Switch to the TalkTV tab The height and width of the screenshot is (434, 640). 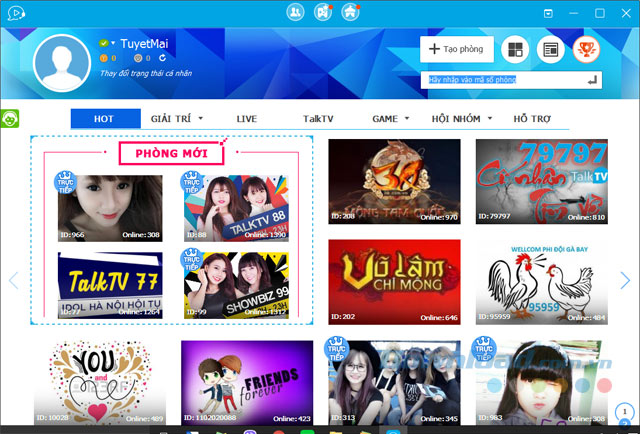click(x=318, y=119)
